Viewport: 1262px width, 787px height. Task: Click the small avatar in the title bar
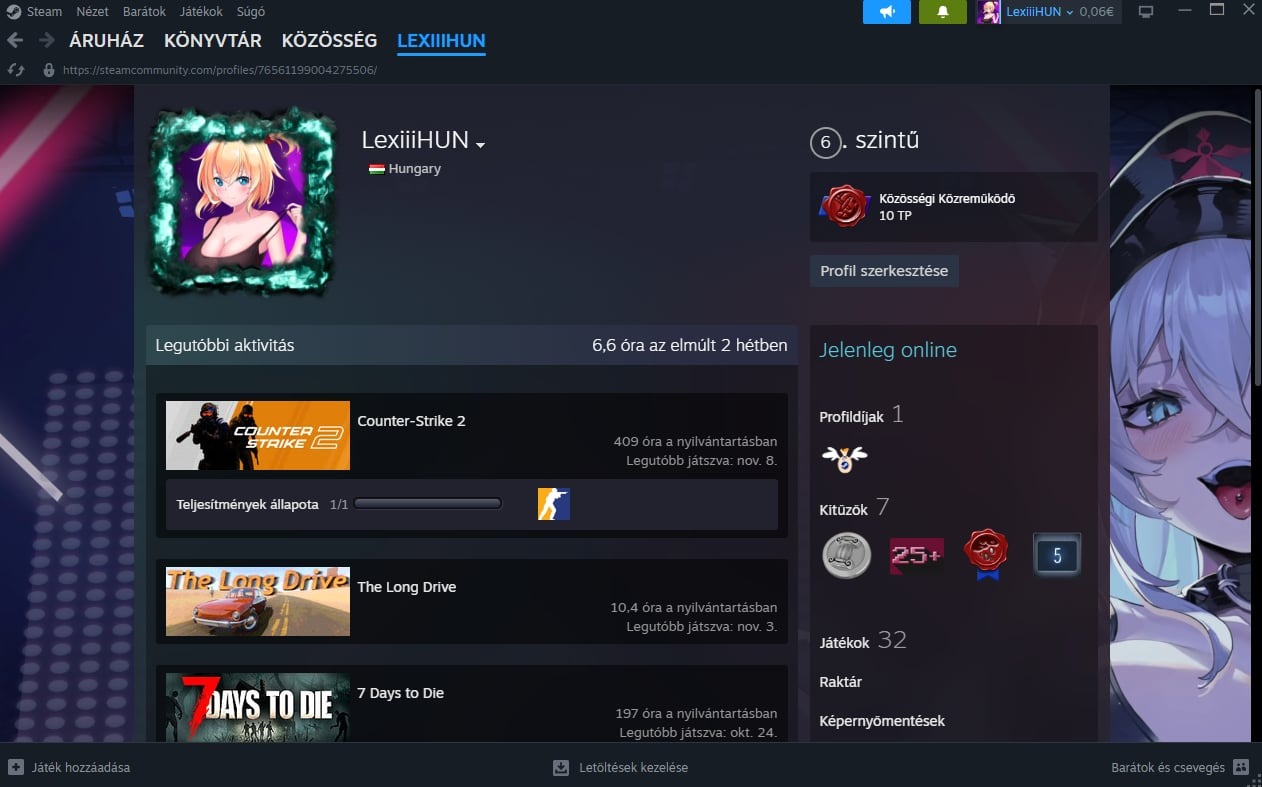(x=988, y=12)
